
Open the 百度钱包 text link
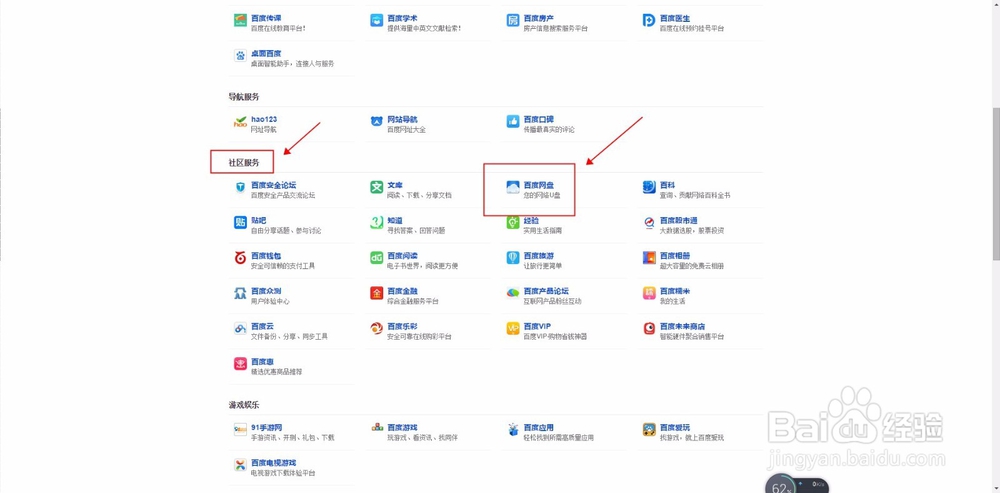tap(266, 256)
